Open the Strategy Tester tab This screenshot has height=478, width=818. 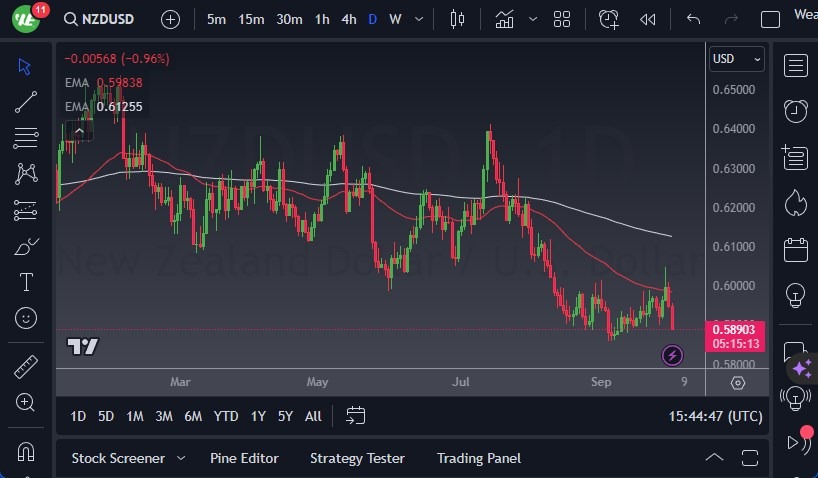pos(357,458)
